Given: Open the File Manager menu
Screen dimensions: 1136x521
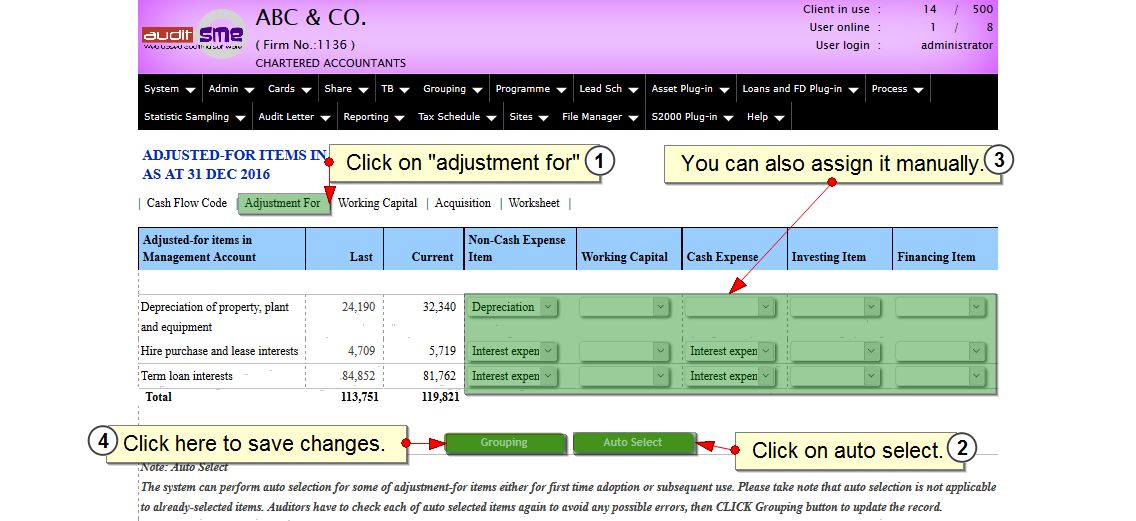Looking at the screenshot, I should click(599, 117).
